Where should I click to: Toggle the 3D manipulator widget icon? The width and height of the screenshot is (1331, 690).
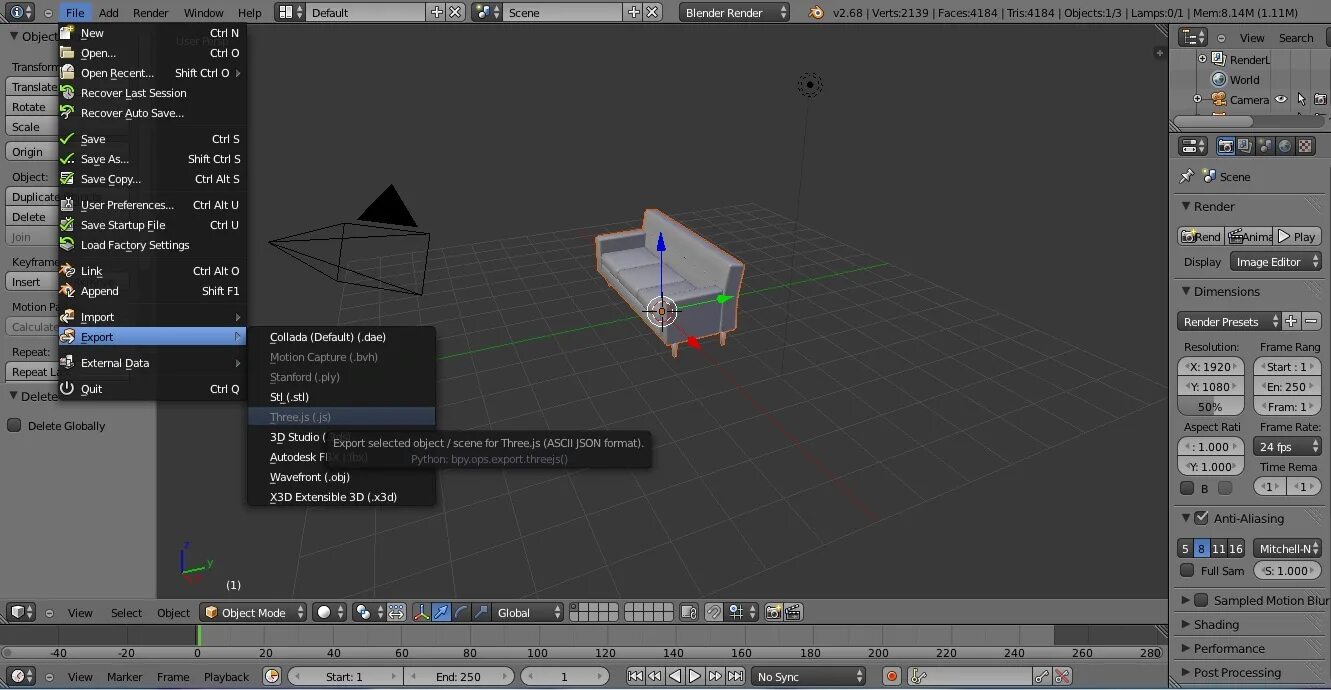[421, 612]
